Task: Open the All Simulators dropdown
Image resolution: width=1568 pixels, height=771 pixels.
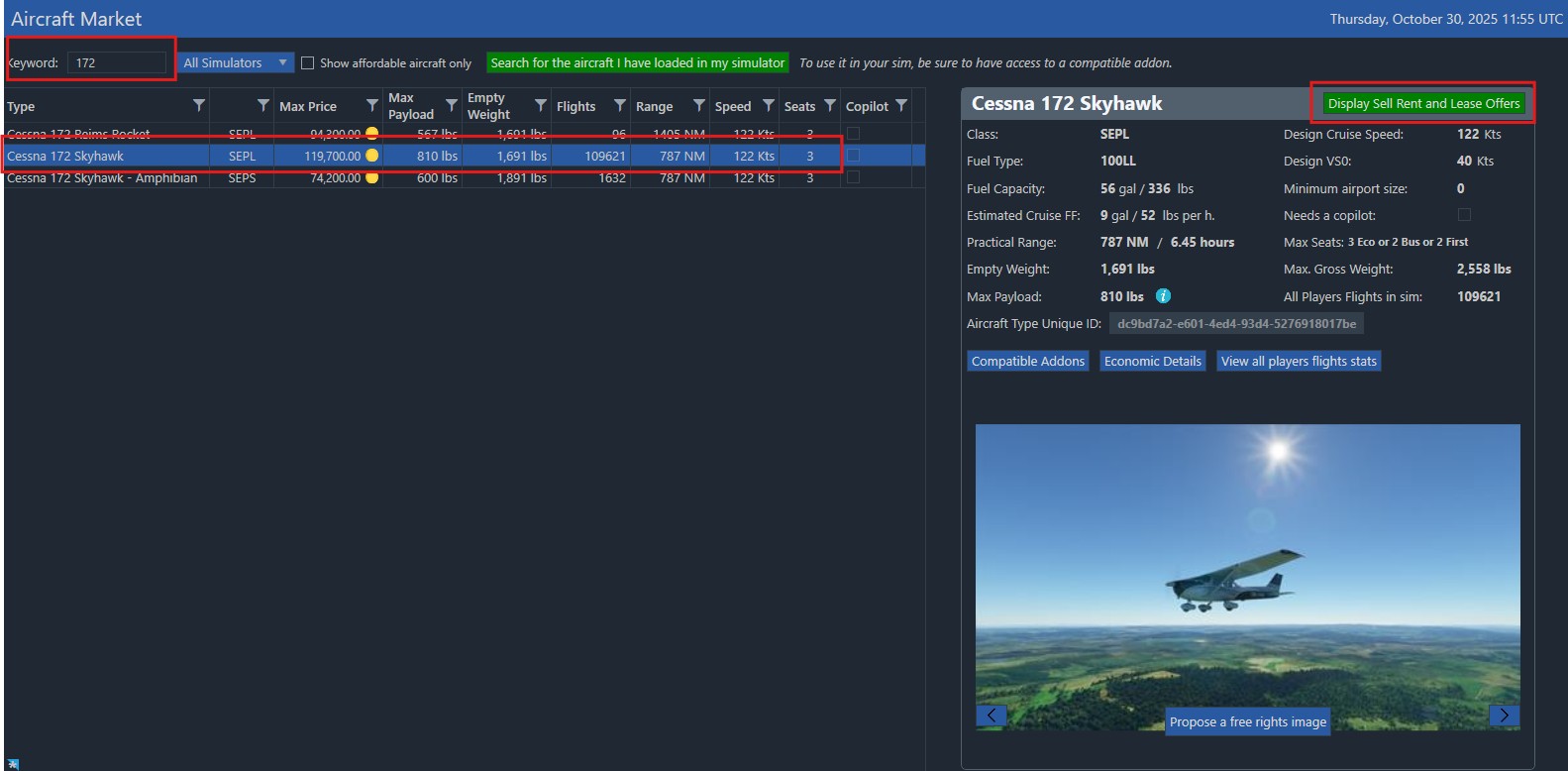Action: 236,62
